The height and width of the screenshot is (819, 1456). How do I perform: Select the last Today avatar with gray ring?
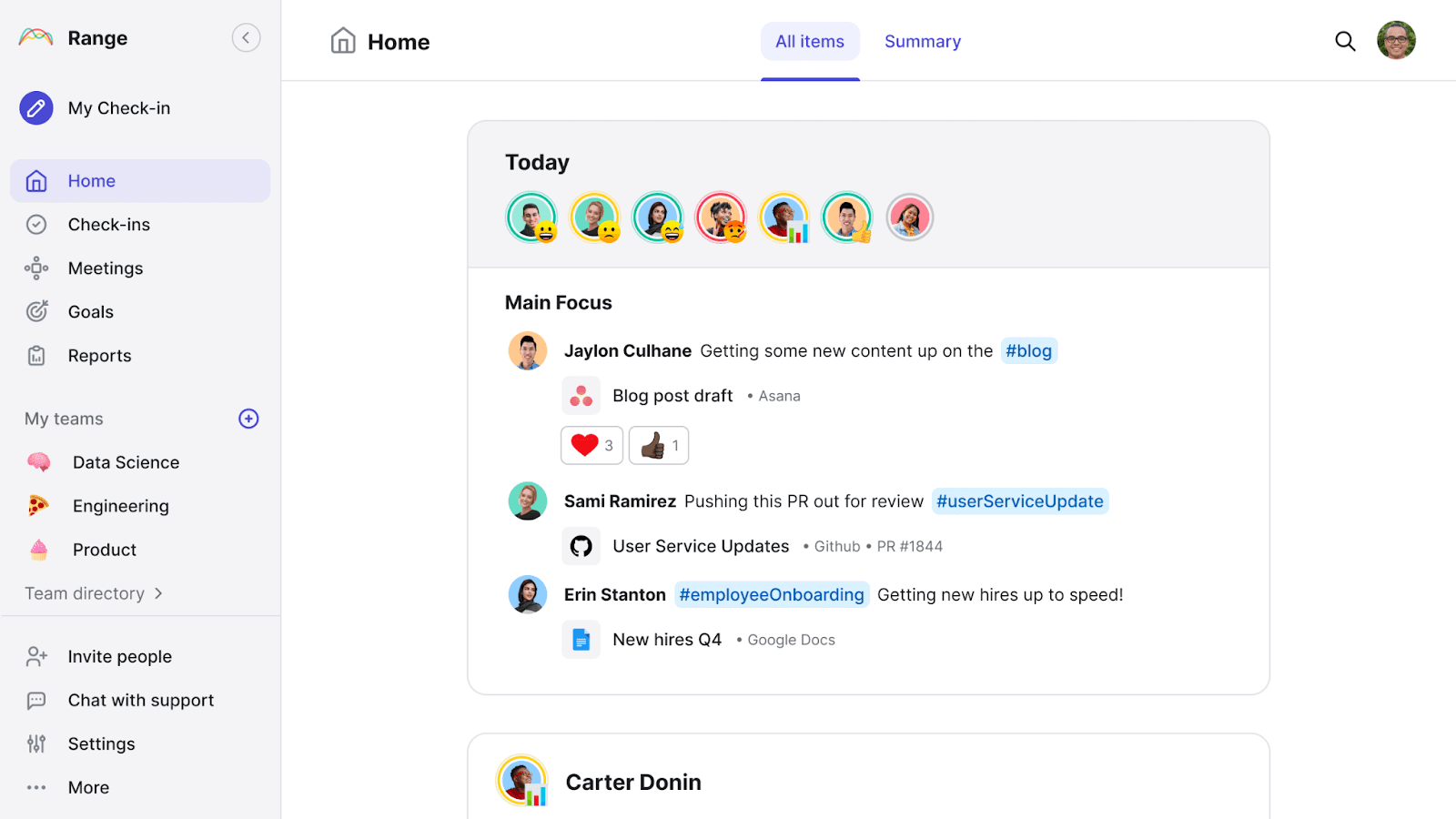click(910, 217)
